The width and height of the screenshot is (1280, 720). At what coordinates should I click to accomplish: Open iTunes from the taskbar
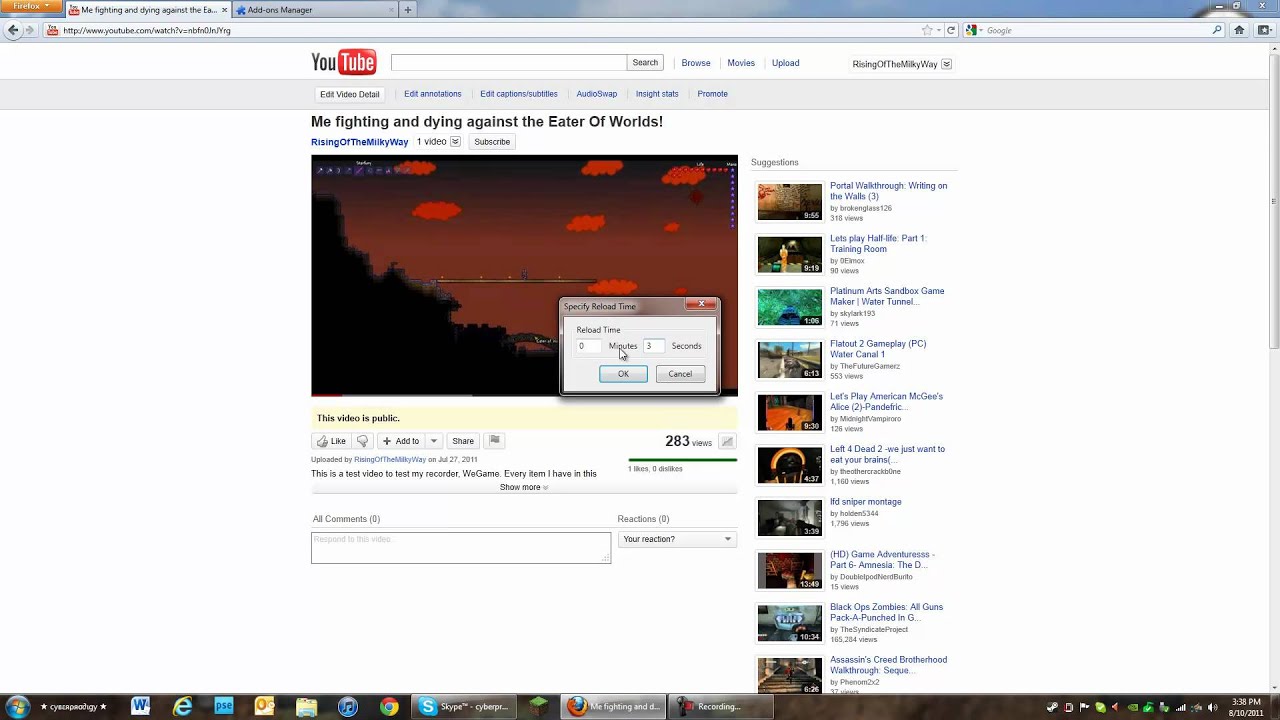tap(347, 706)
